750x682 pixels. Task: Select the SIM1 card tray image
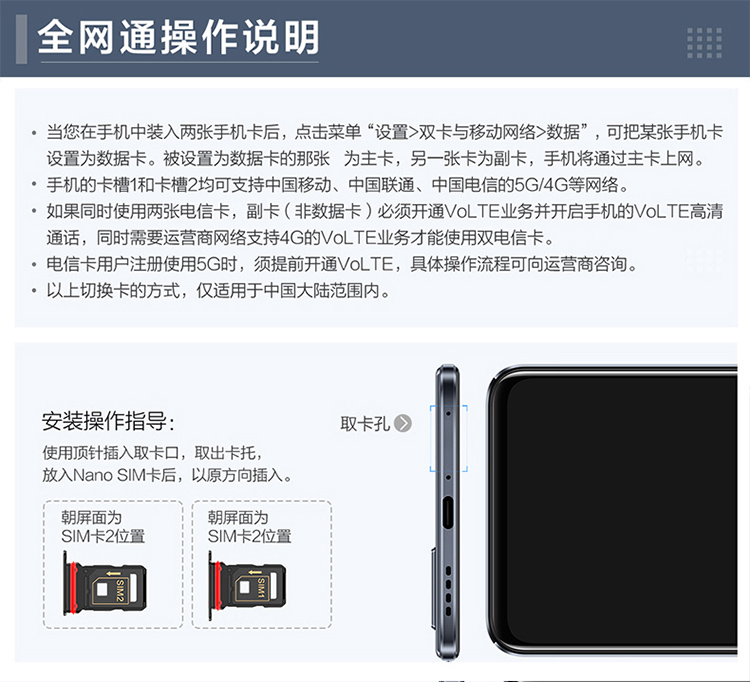(x=247, y=584)
